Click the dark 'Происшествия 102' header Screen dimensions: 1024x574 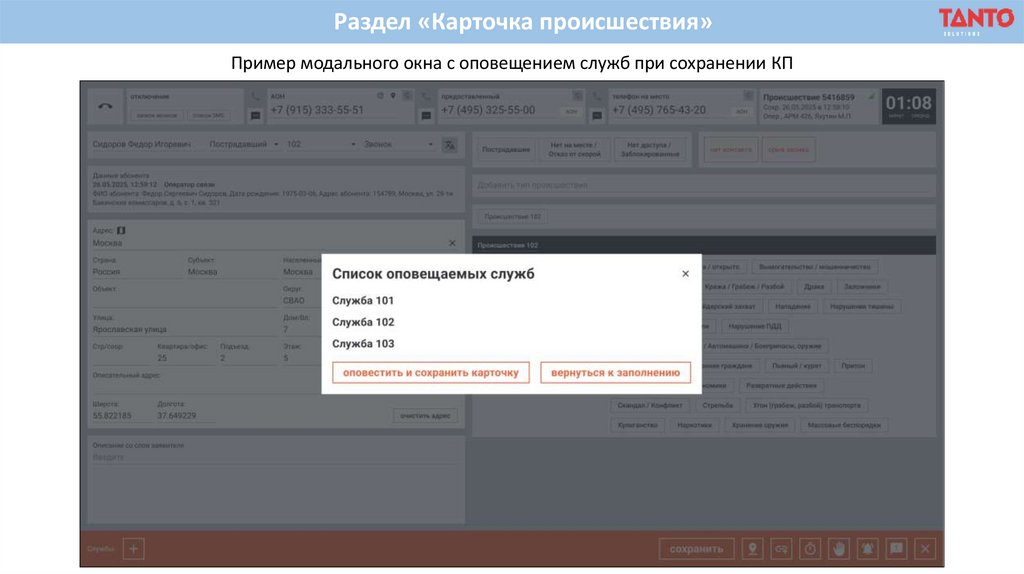[x=703, y=246]
